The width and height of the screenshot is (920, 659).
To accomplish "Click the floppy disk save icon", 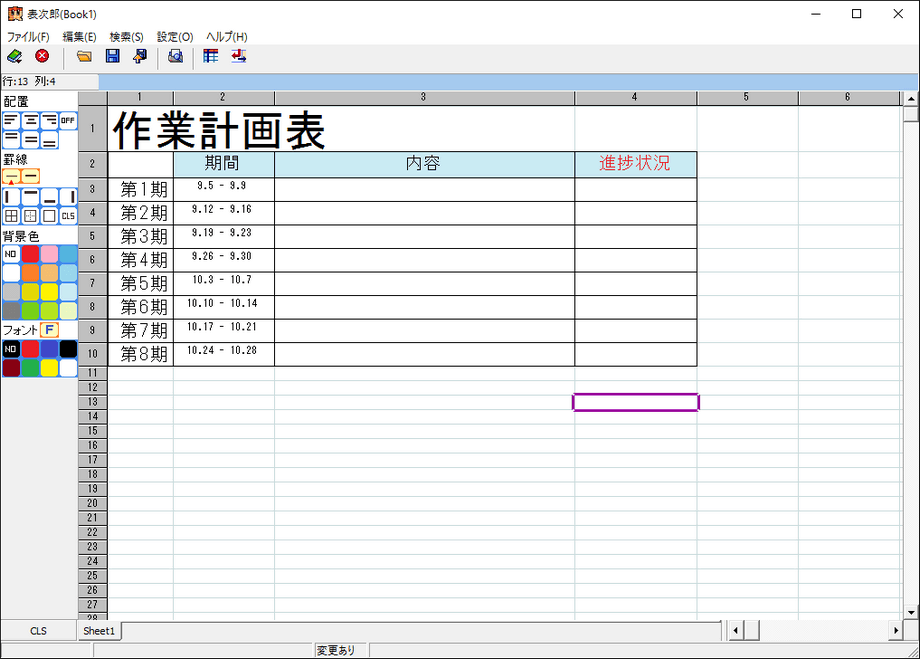I will pyautogui.click(x=113, y=56).
